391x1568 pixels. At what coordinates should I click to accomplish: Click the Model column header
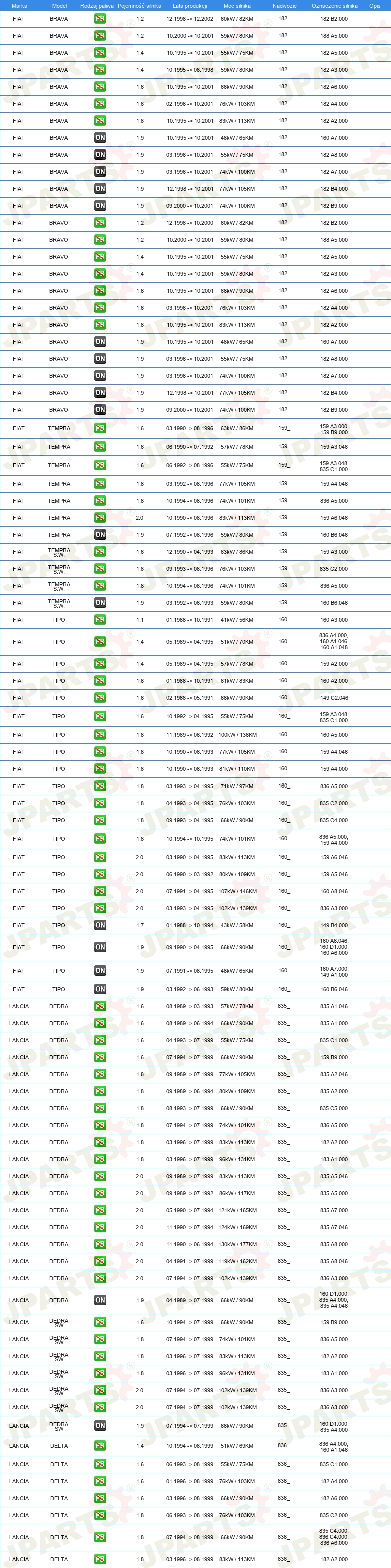[x=59, y=6]
